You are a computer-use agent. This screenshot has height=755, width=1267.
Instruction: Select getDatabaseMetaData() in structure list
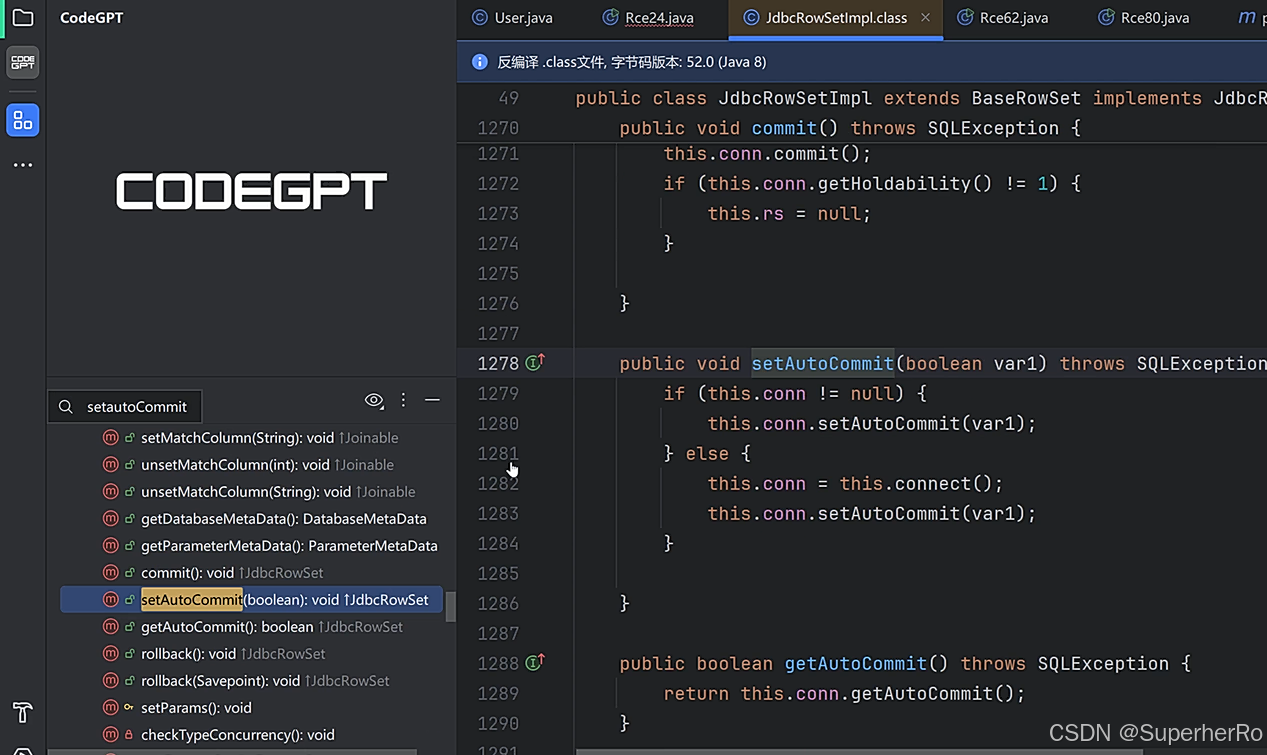pyautogui.click(x=250, y=519)
